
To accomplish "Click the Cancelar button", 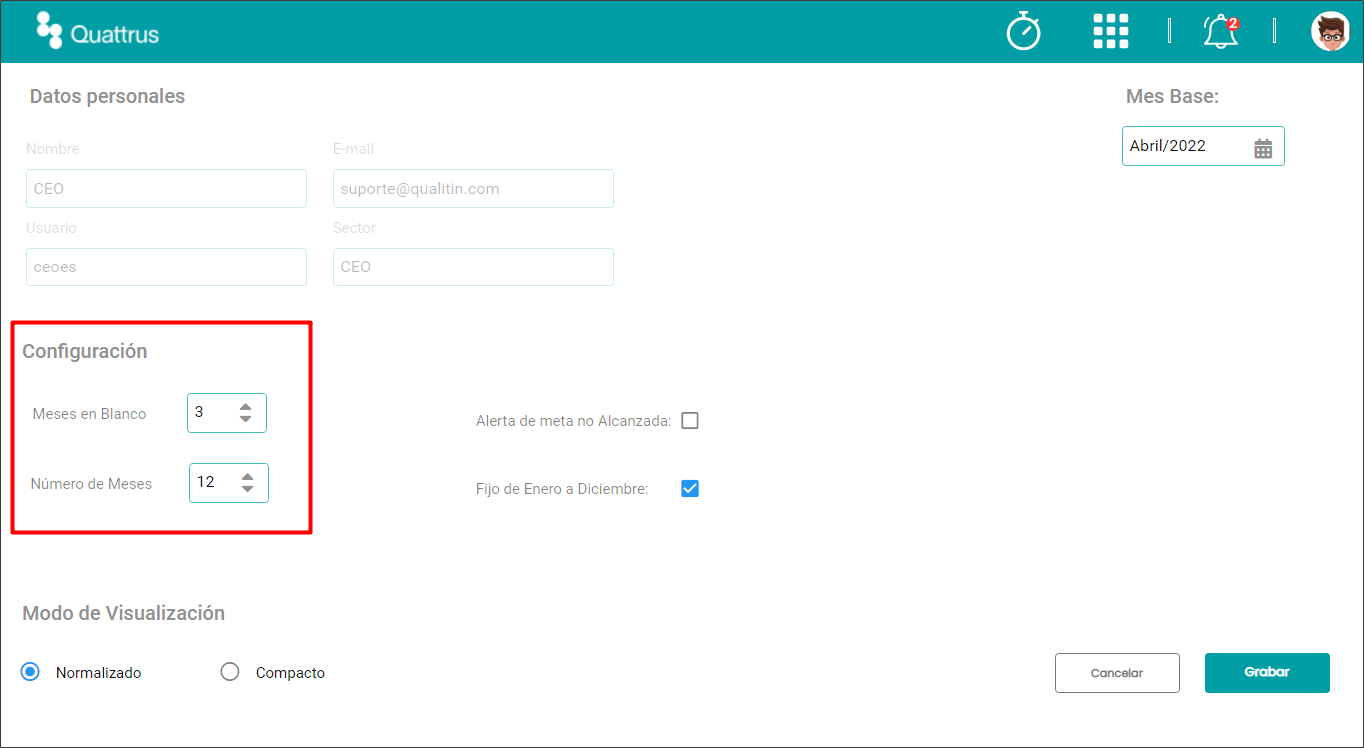I will 1117,673.
